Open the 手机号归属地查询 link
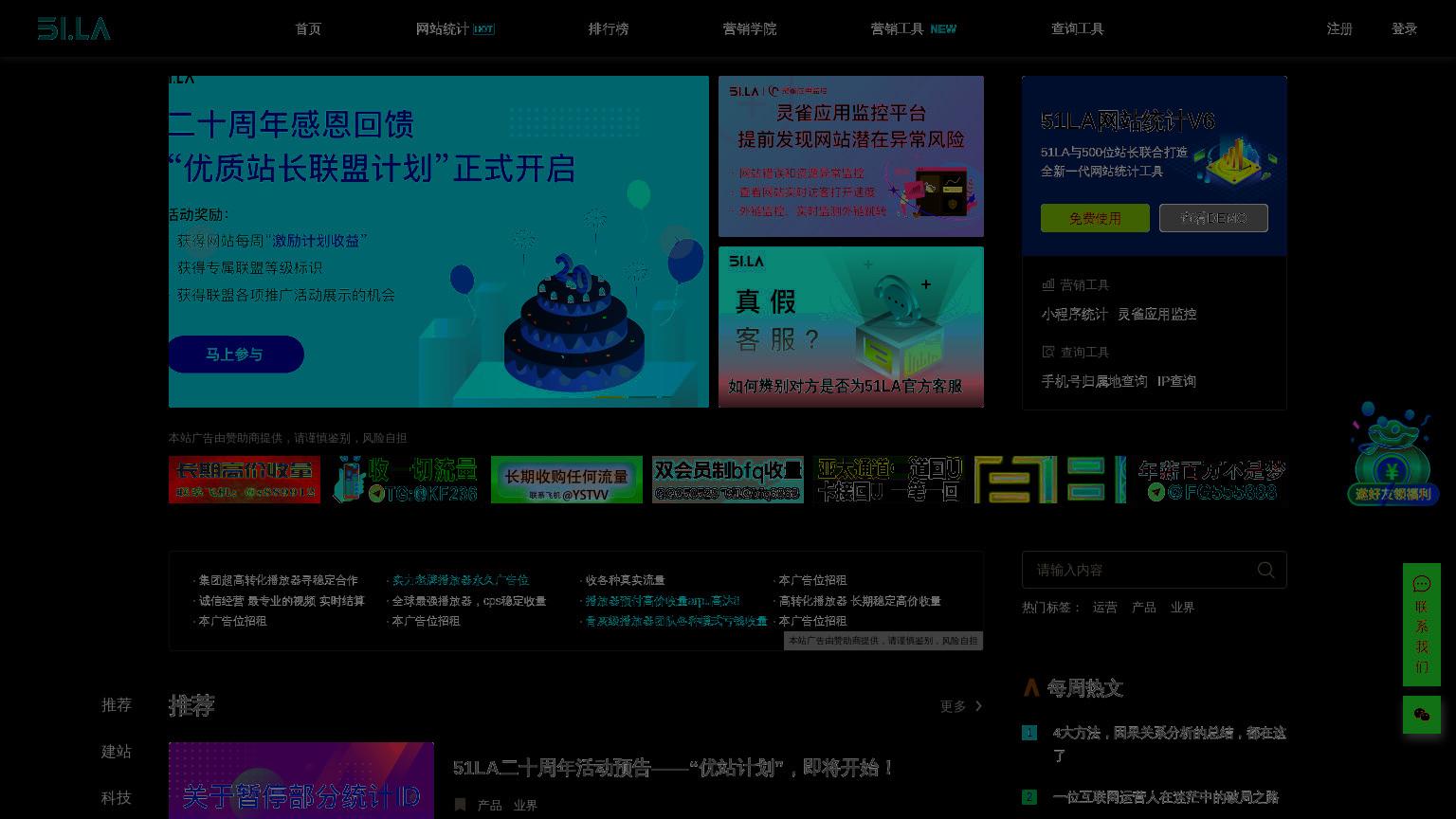This screenshot has width=1456, height=819. pos(1094,381)
